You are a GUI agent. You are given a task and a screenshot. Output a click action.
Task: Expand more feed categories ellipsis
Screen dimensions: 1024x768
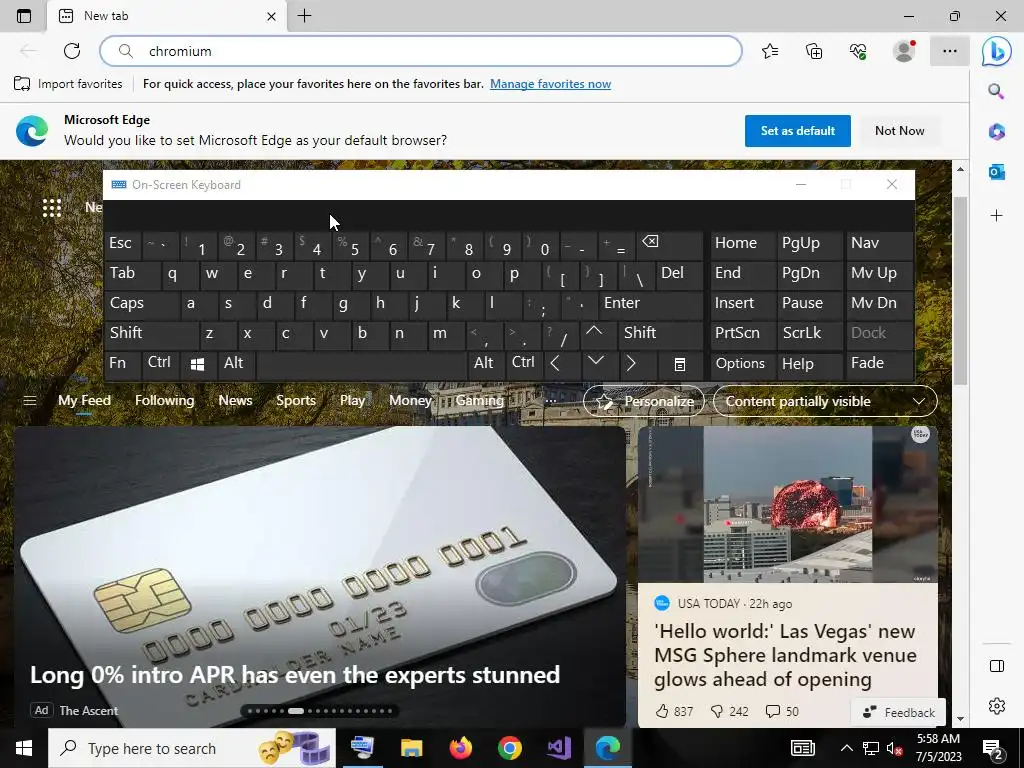[551, 400]
